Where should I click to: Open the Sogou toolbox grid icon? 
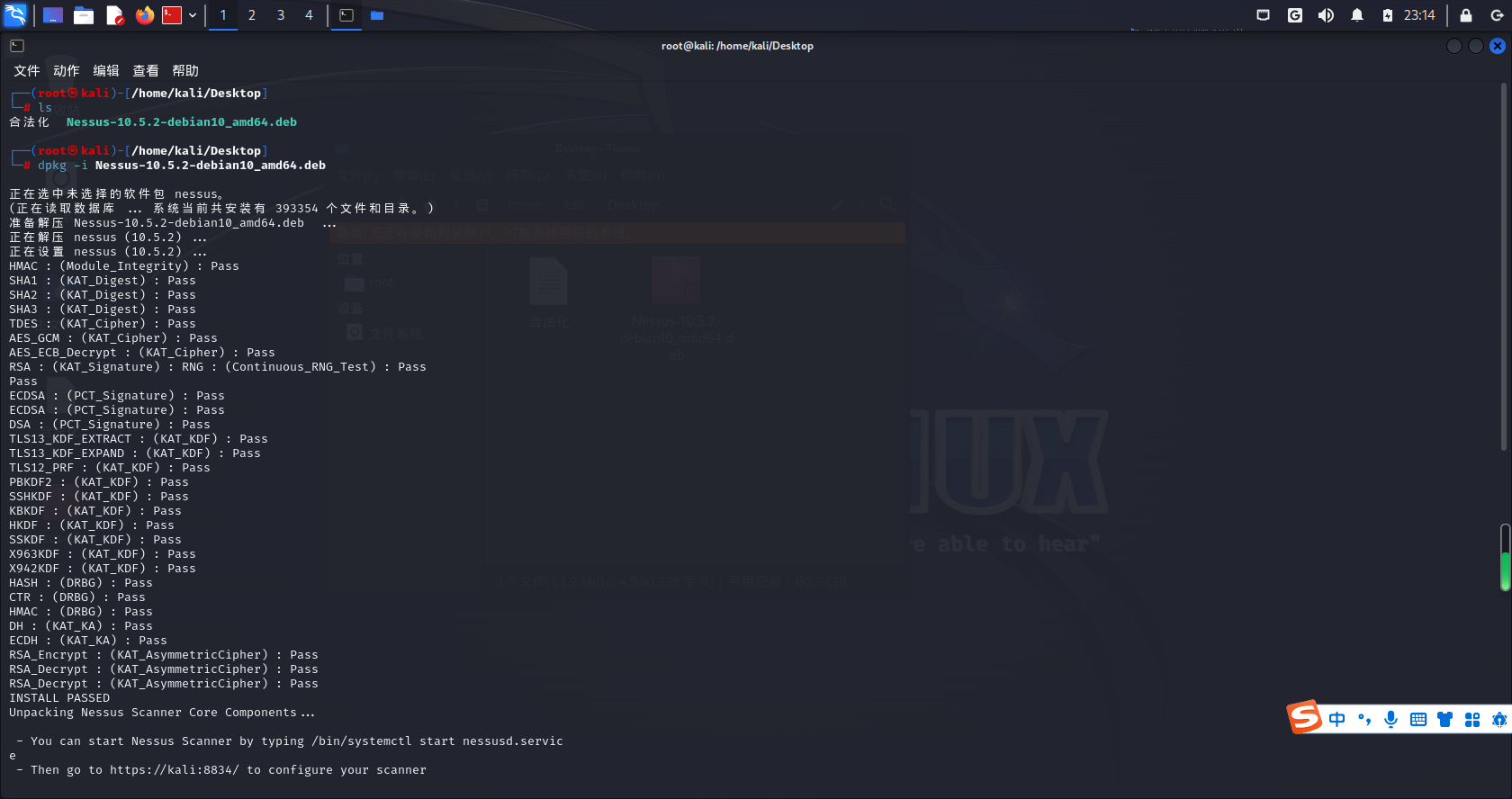pos(1472,720)
